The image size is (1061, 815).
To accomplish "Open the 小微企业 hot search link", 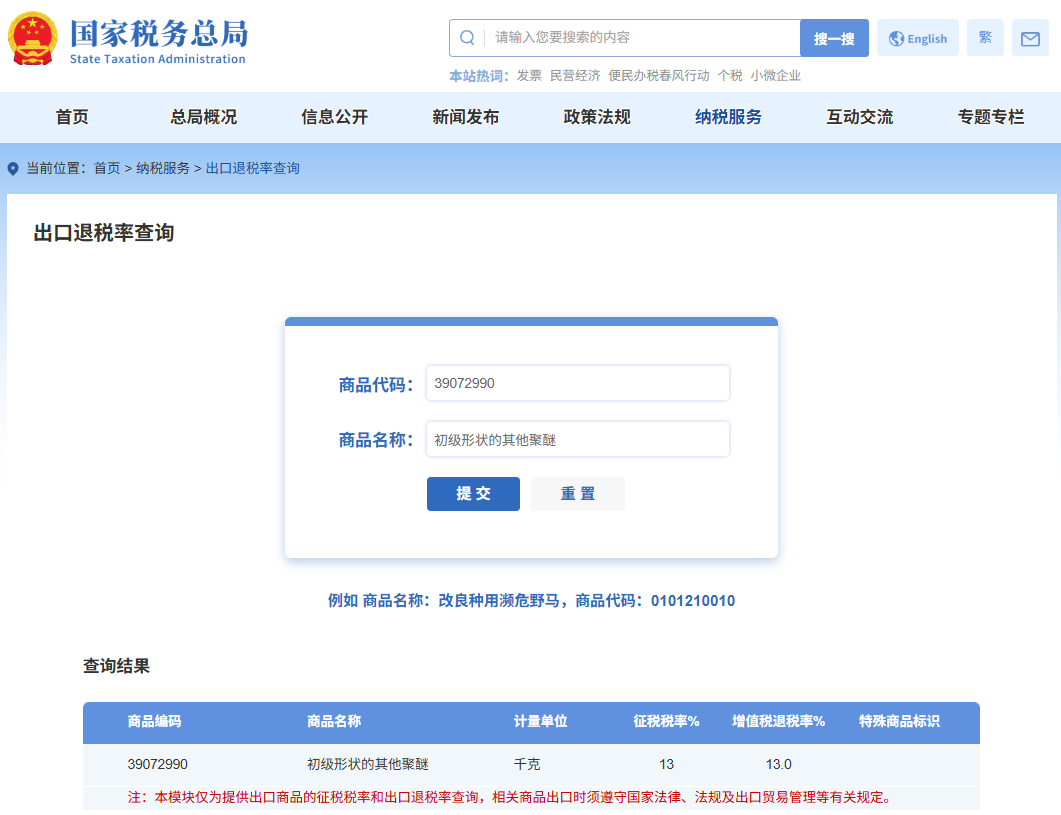I will [776, 76].
